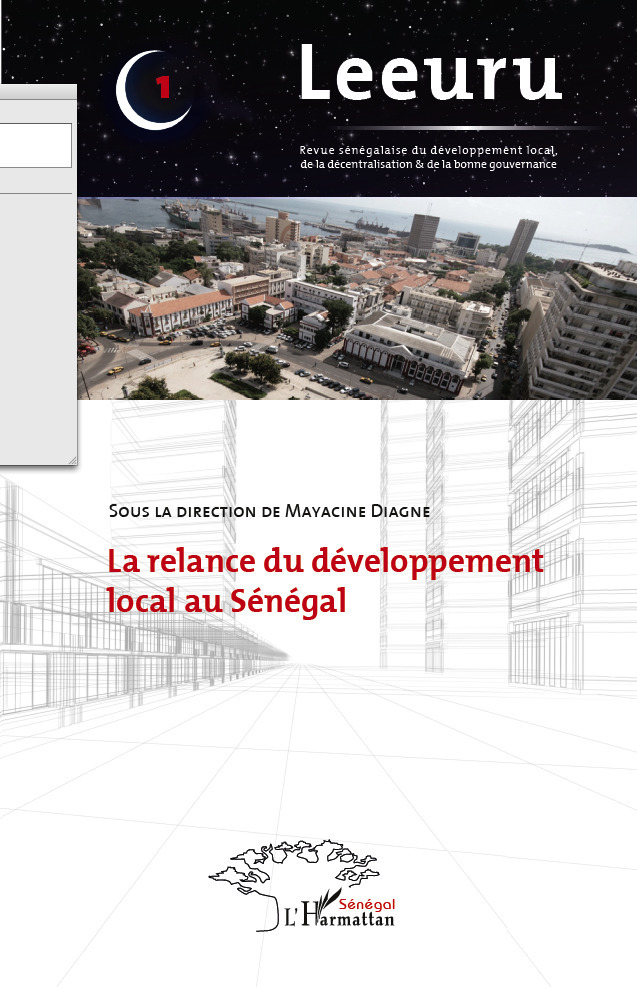Click the aerial city photograph
The image size is (637, 987).
click(x=356, y=298)
